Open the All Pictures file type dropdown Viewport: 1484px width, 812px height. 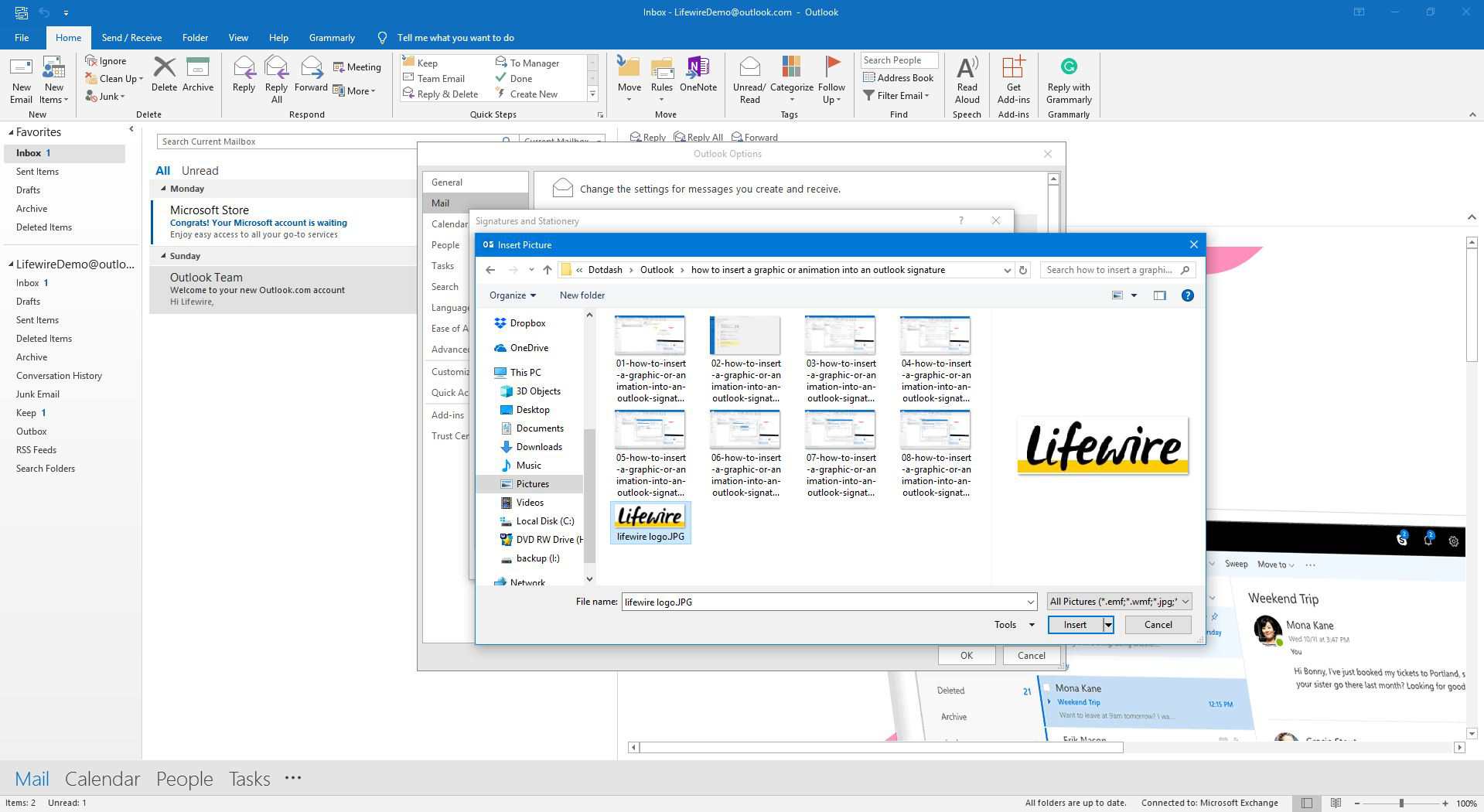[1119, 602]
